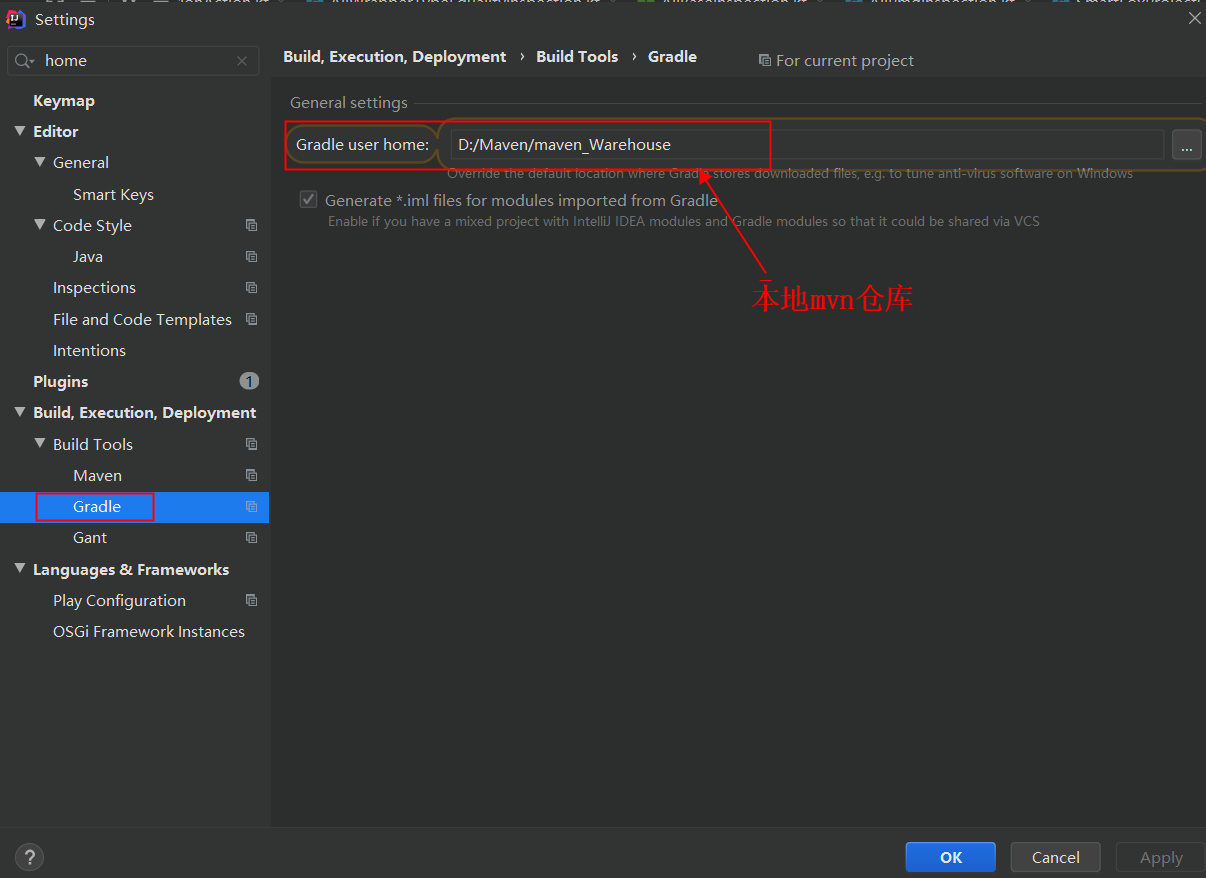Collapse the Build Tools tree node
The image size is (1206, 878).
(x=40, y=444)
